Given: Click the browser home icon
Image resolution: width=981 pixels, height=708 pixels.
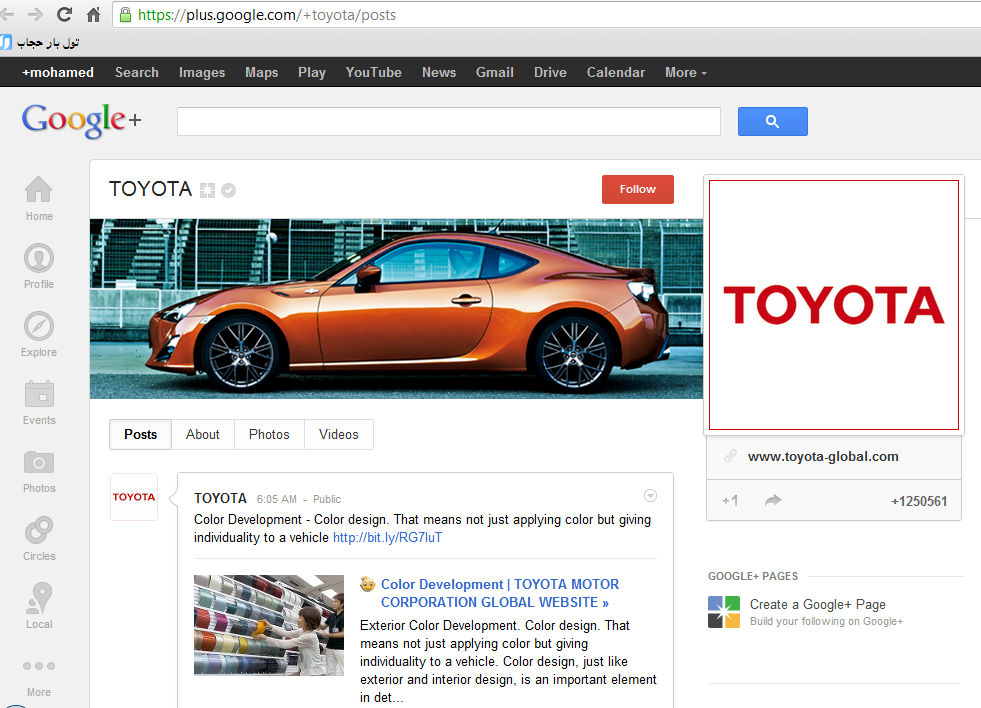Looking at the screenshot, I should [93, 14].
